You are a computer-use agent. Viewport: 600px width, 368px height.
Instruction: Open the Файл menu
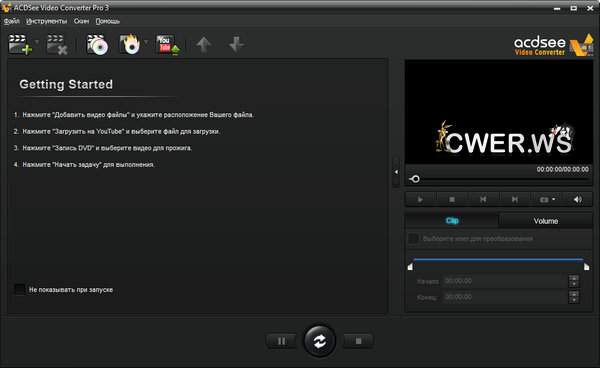11,21
